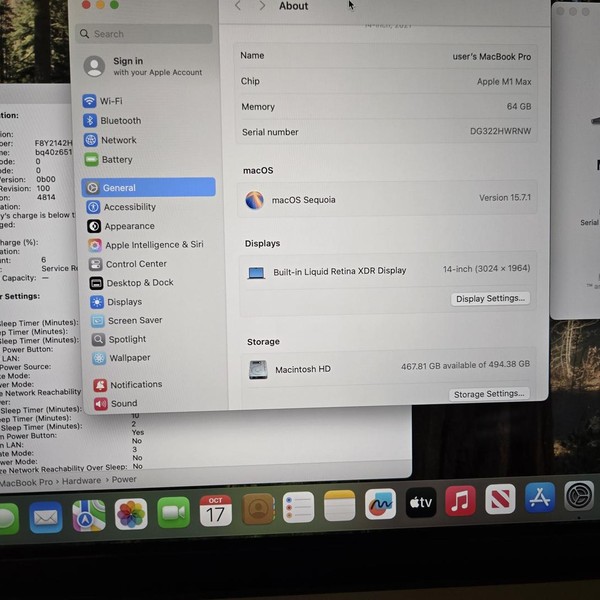This screenshot has height=600, width=600.
Task: Select the Spotlight magnifier icon
Action: tap(99, 339)
